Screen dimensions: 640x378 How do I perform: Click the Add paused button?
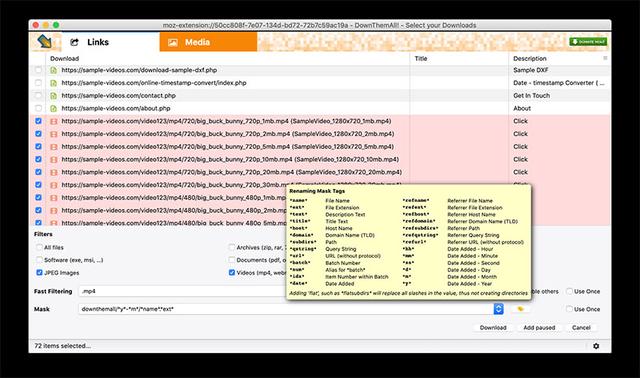[x=539, y=327]
